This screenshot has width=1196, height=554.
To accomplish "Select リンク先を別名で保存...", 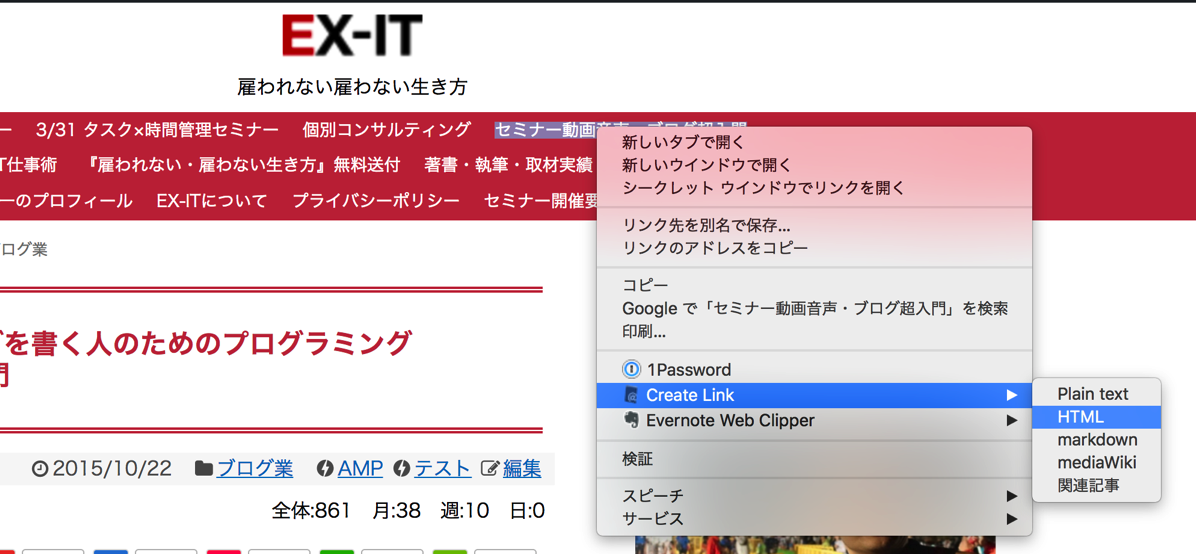I will (x=814, y=226).
